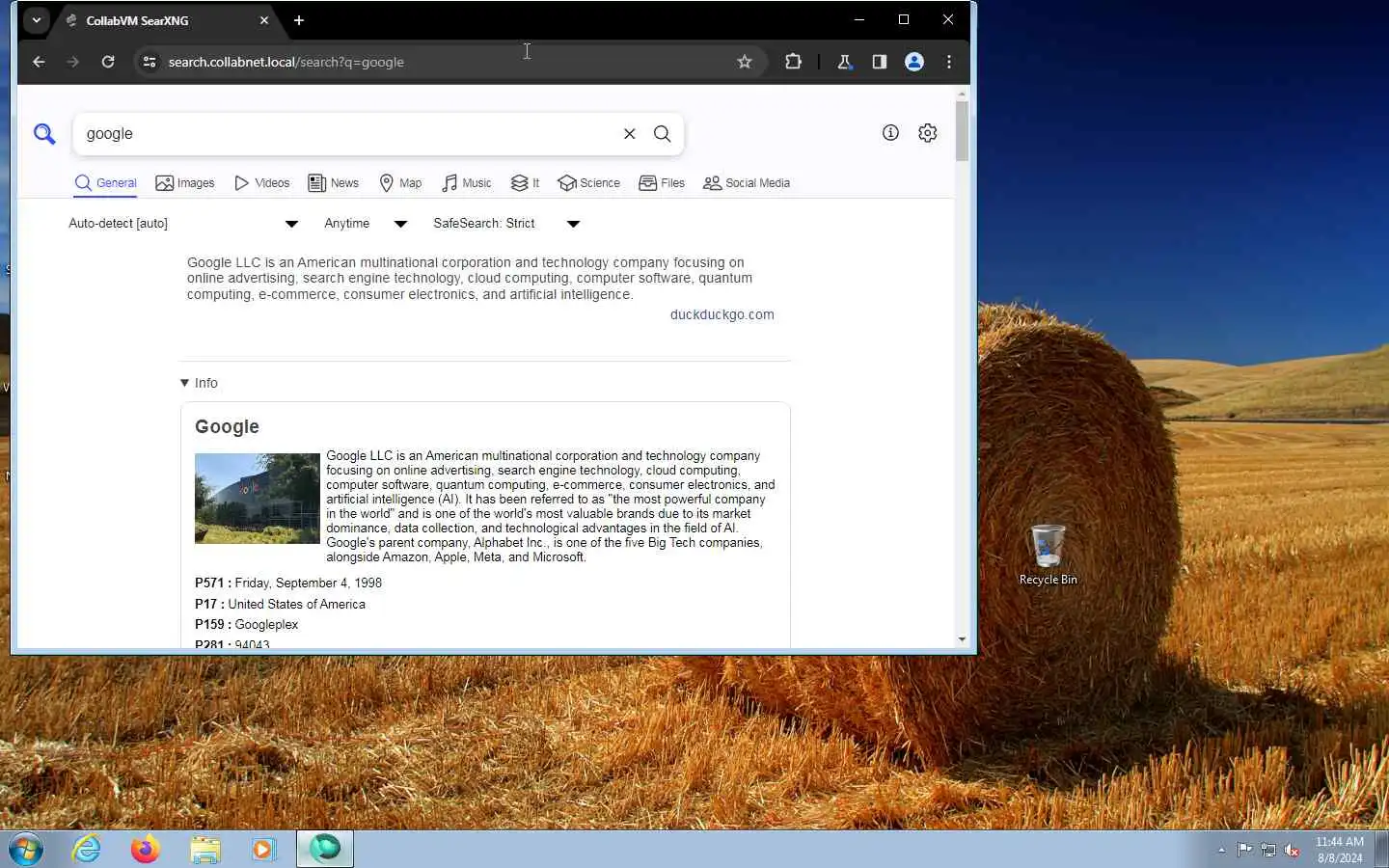Open Action Center flag icon

(1244, 850)
